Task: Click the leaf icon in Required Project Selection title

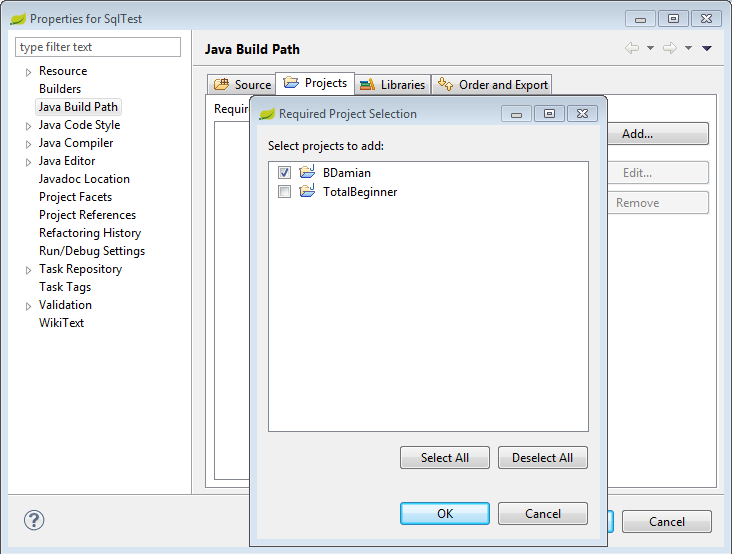Action: click(267, 114)
